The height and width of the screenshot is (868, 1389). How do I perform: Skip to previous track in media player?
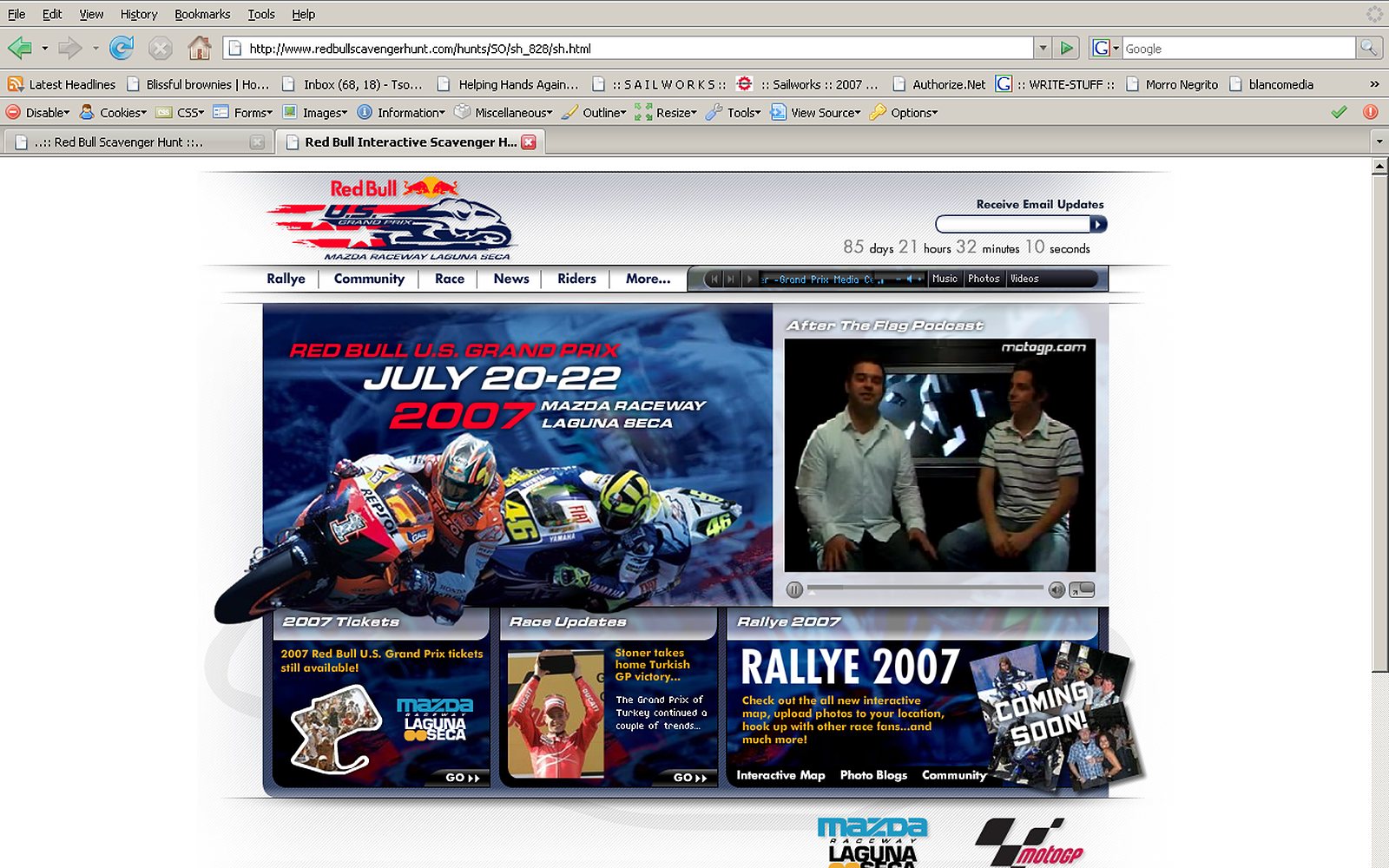click(714, 279)
